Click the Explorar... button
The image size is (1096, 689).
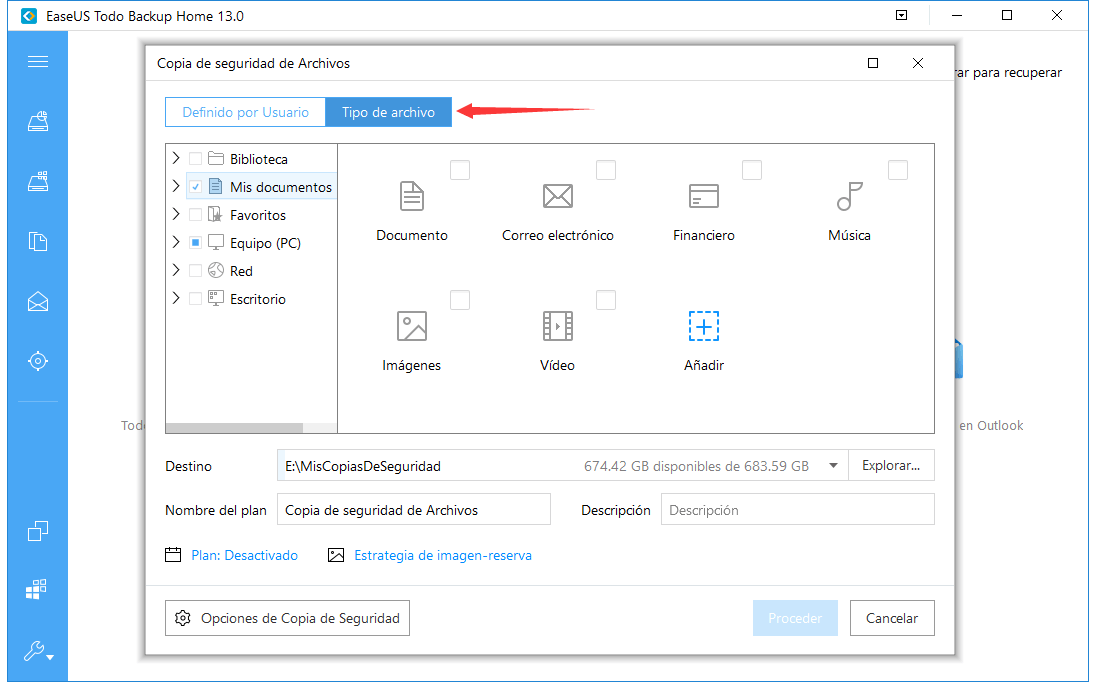click(x=891, y=465)
